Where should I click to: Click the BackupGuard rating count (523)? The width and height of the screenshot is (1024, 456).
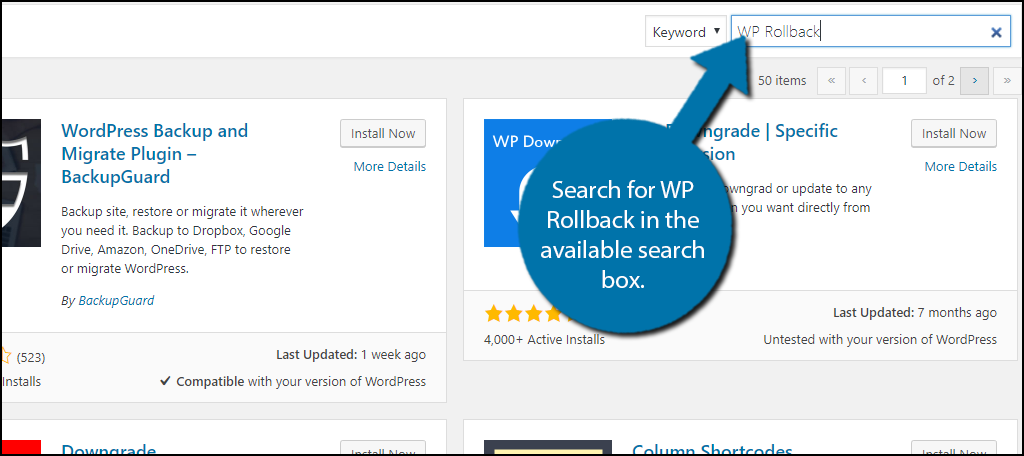point(31,357)
